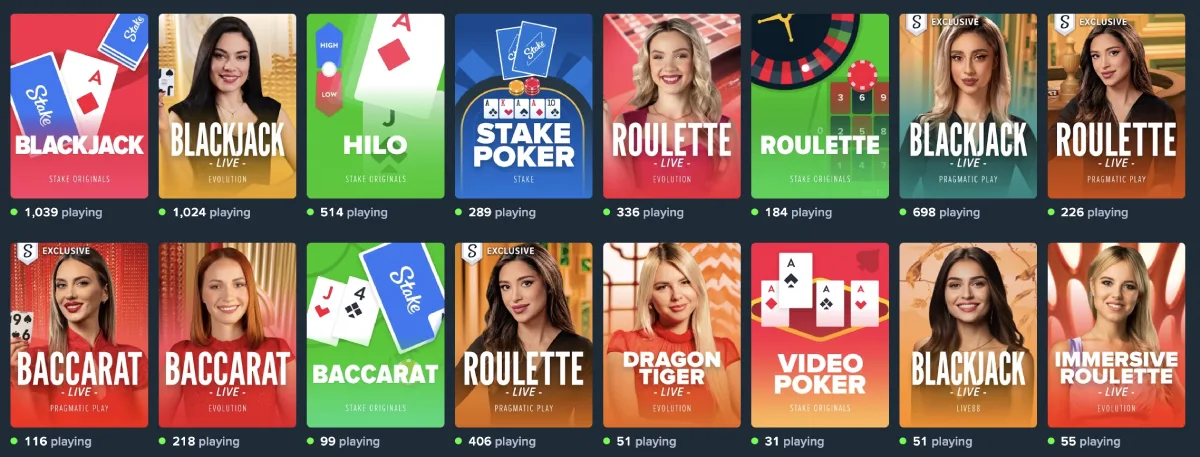Screen dimensions: 1200x457
Task: Launch the Hilo game card
Action: 375,106
